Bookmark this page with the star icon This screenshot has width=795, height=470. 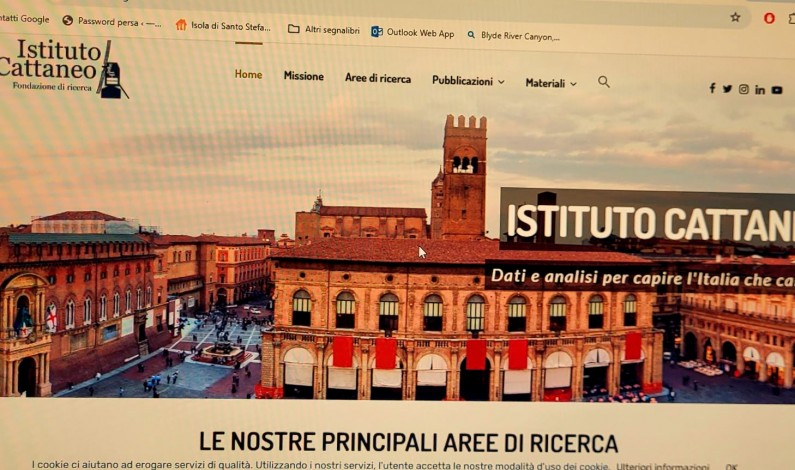[735, 17]
